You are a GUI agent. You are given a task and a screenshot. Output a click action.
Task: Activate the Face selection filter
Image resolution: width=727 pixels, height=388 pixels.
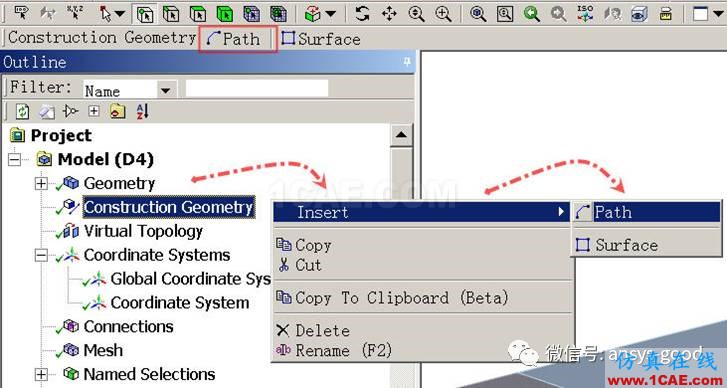[198, 13]
